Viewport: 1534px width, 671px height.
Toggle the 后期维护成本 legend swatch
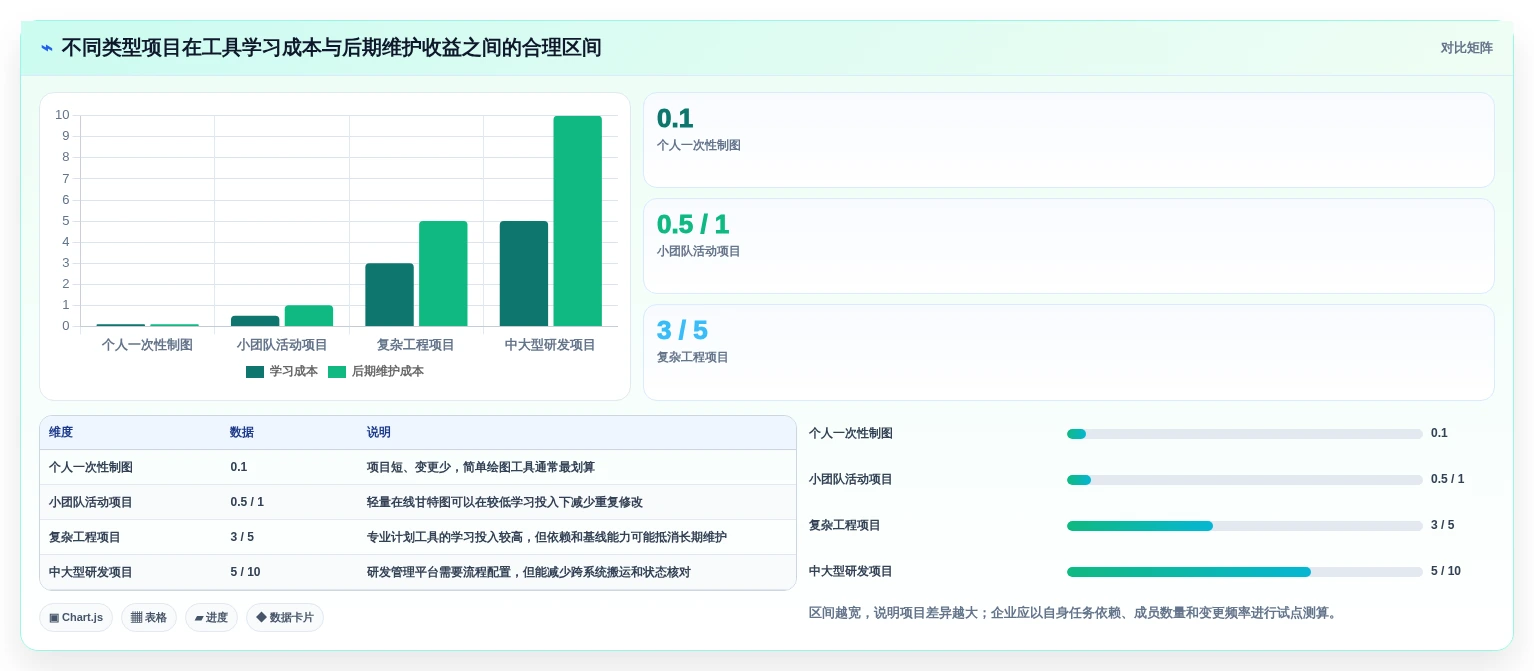tap(337, 372)
